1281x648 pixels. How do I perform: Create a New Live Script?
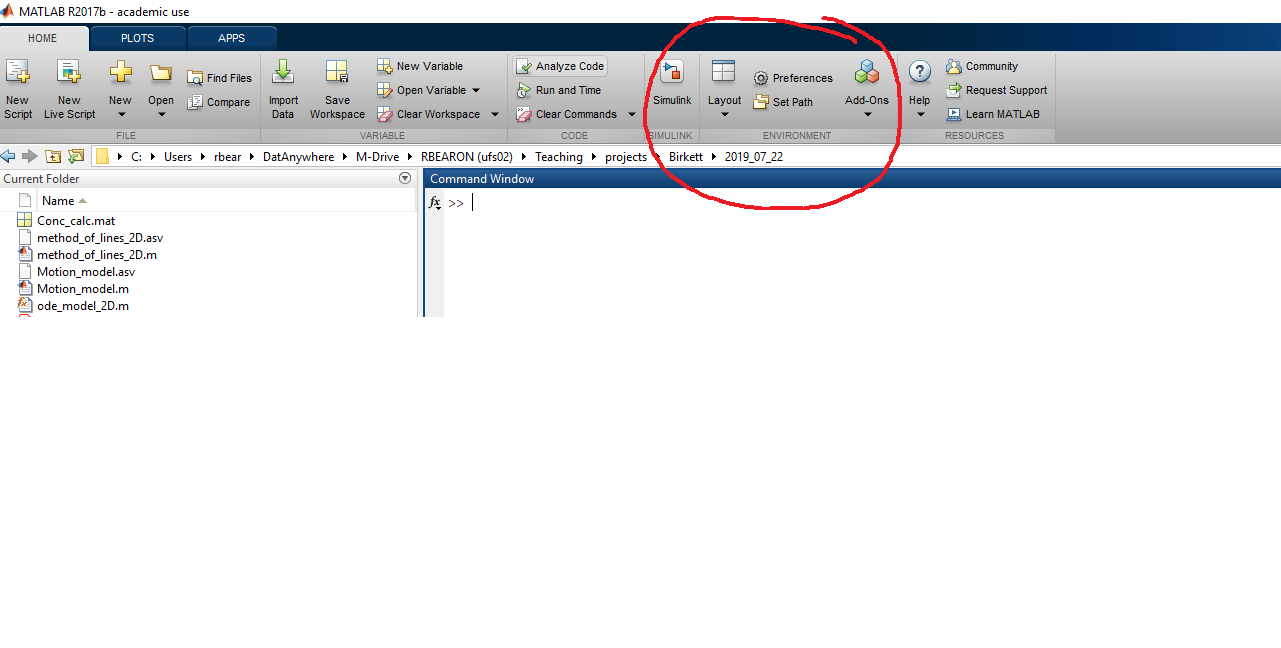pos(69,89)
